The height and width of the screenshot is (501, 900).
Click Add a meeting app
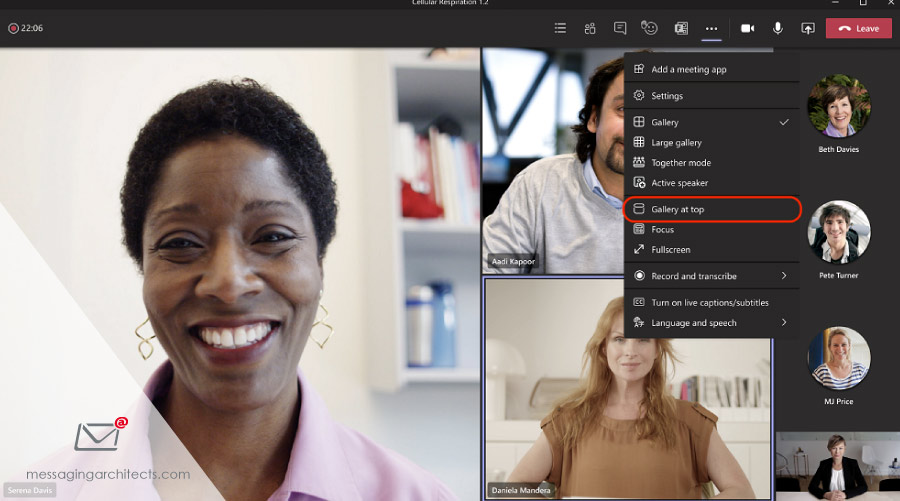pos(688,70)
